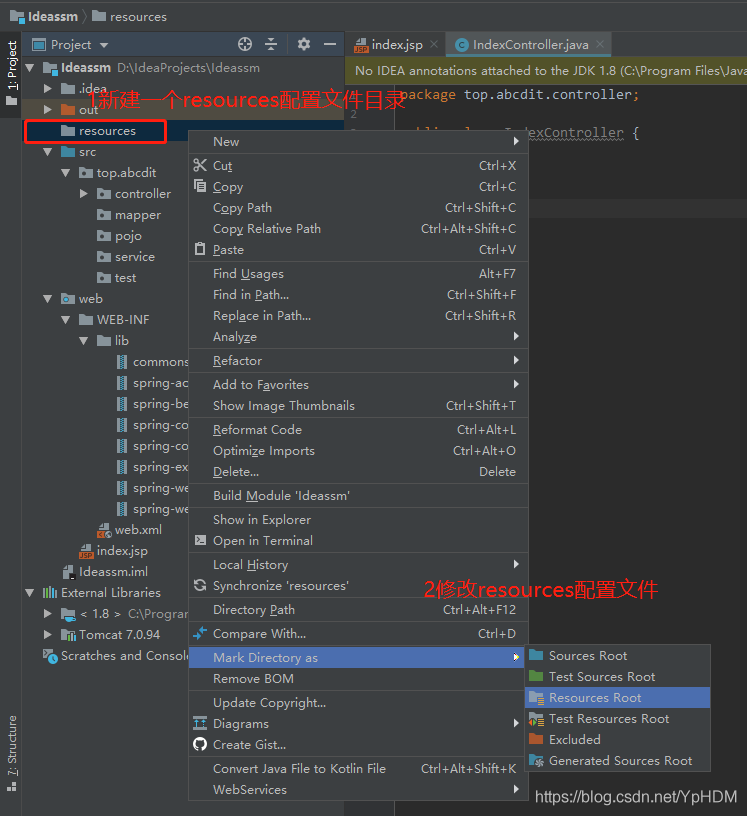
Task: Collapse the src folder
Action: click(x=48, y=151)
